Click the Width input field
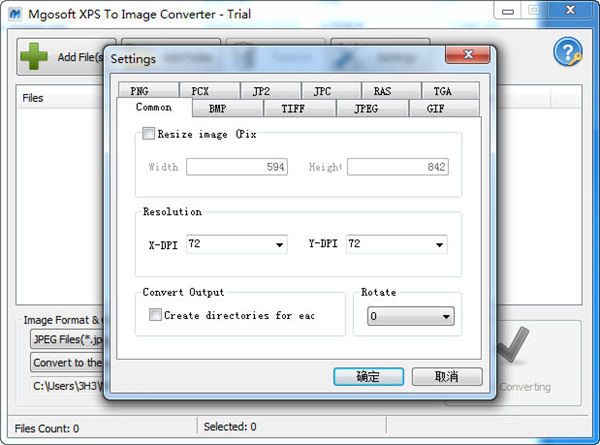This screenshot has width=600, height=445. click(x=237, y=167)
